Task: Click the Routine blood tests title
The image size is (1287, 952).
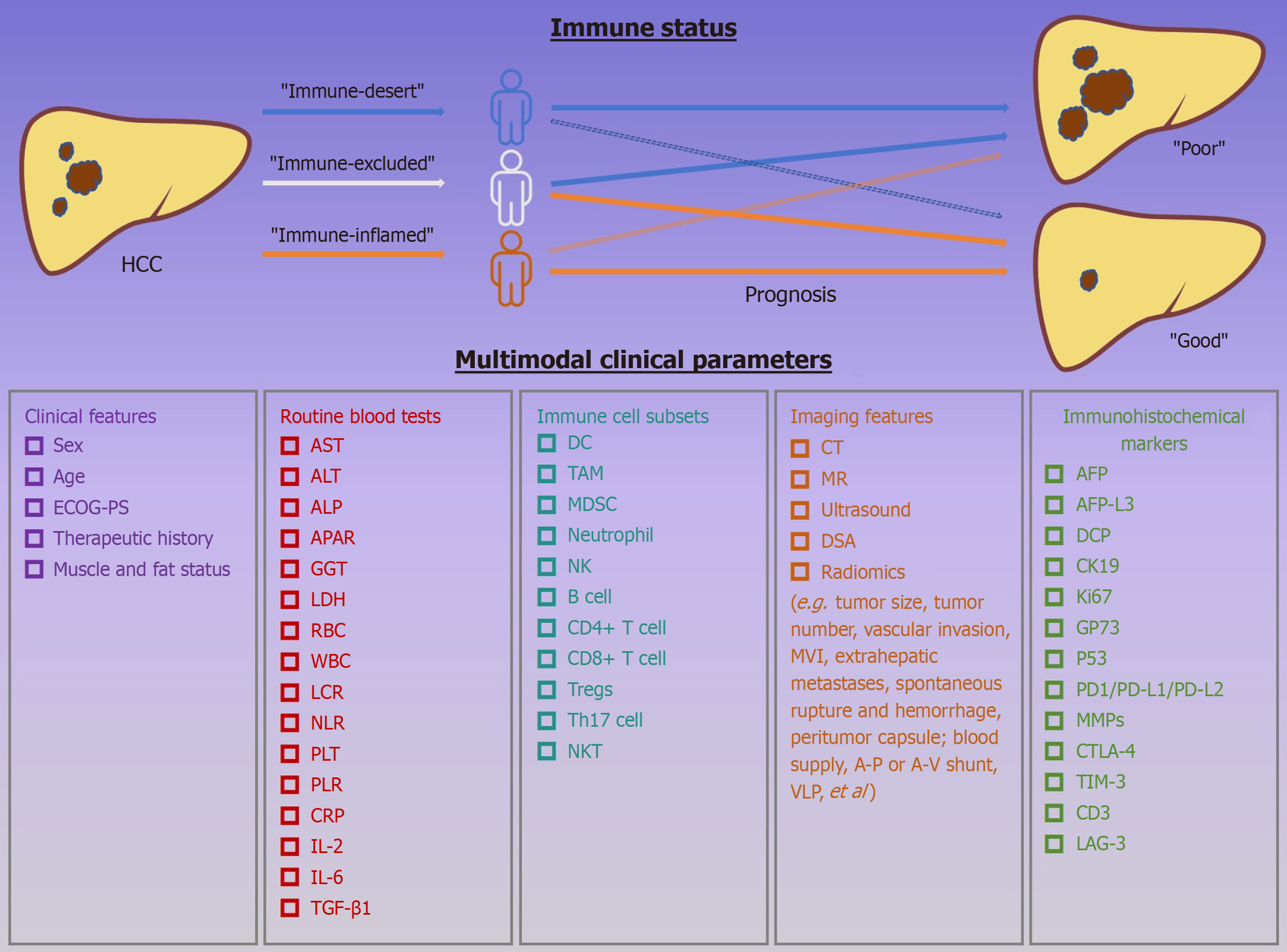Action: pyautogui.click(x=360, y=416)
